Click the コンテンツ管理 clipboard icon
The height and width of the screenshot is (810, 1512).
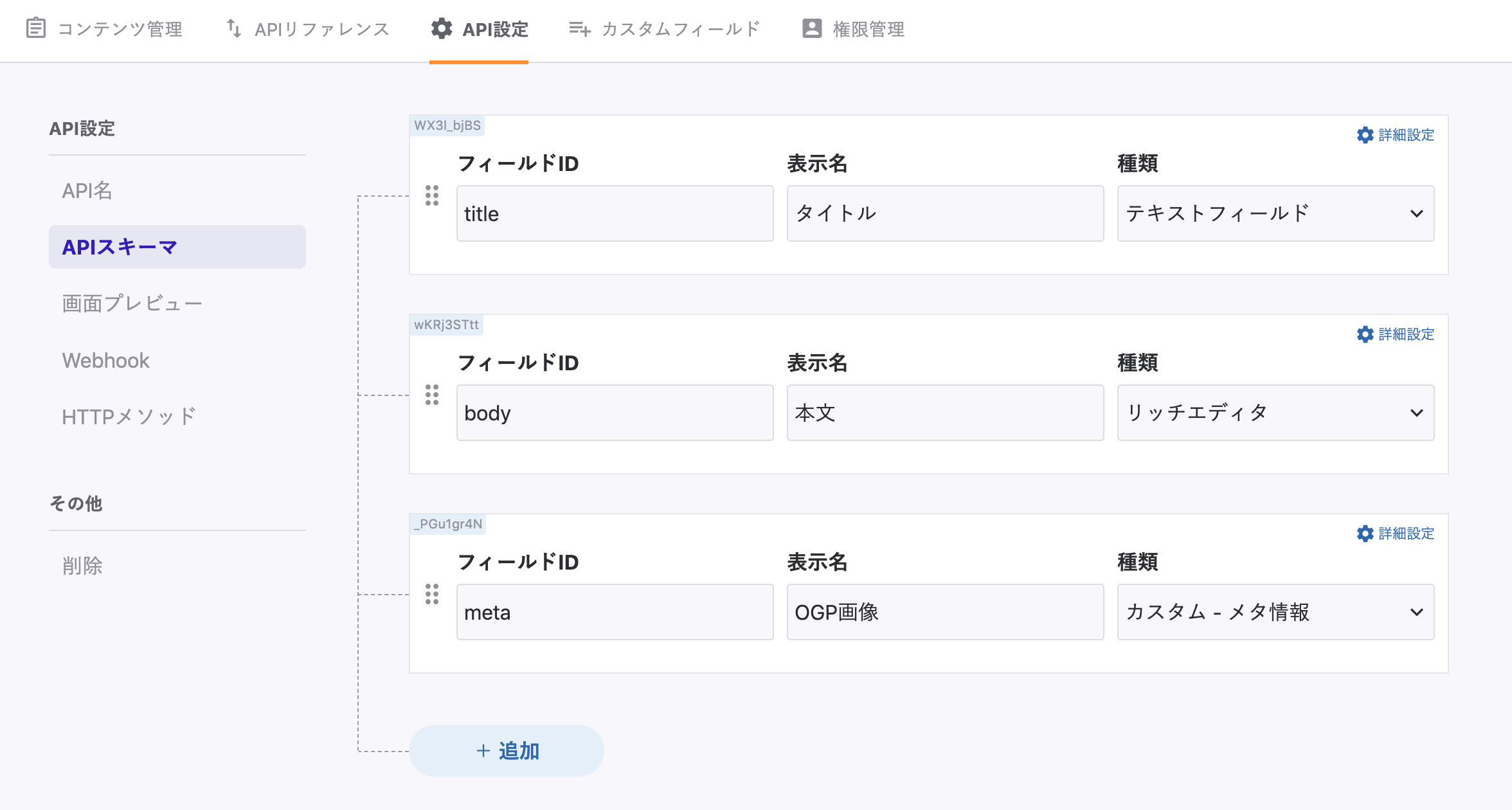(35, 28)
